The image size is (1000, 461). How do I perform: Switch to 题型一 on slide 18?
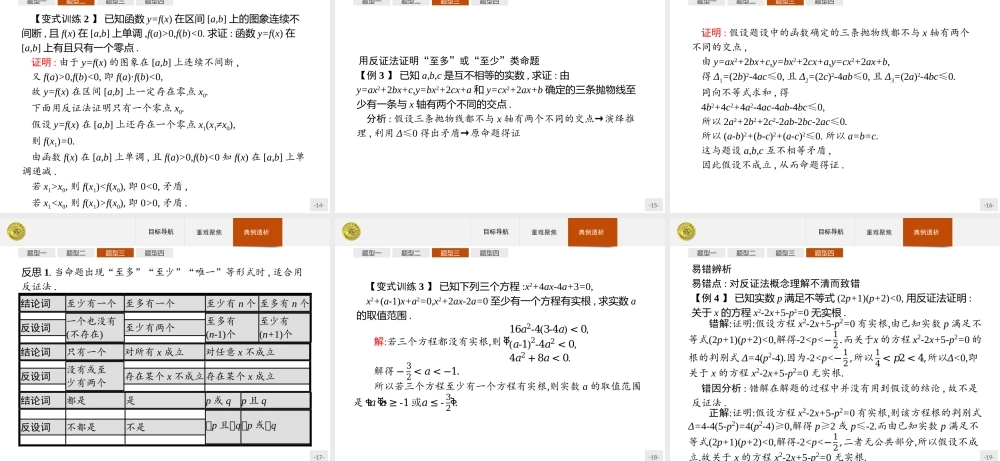(372, 253)
